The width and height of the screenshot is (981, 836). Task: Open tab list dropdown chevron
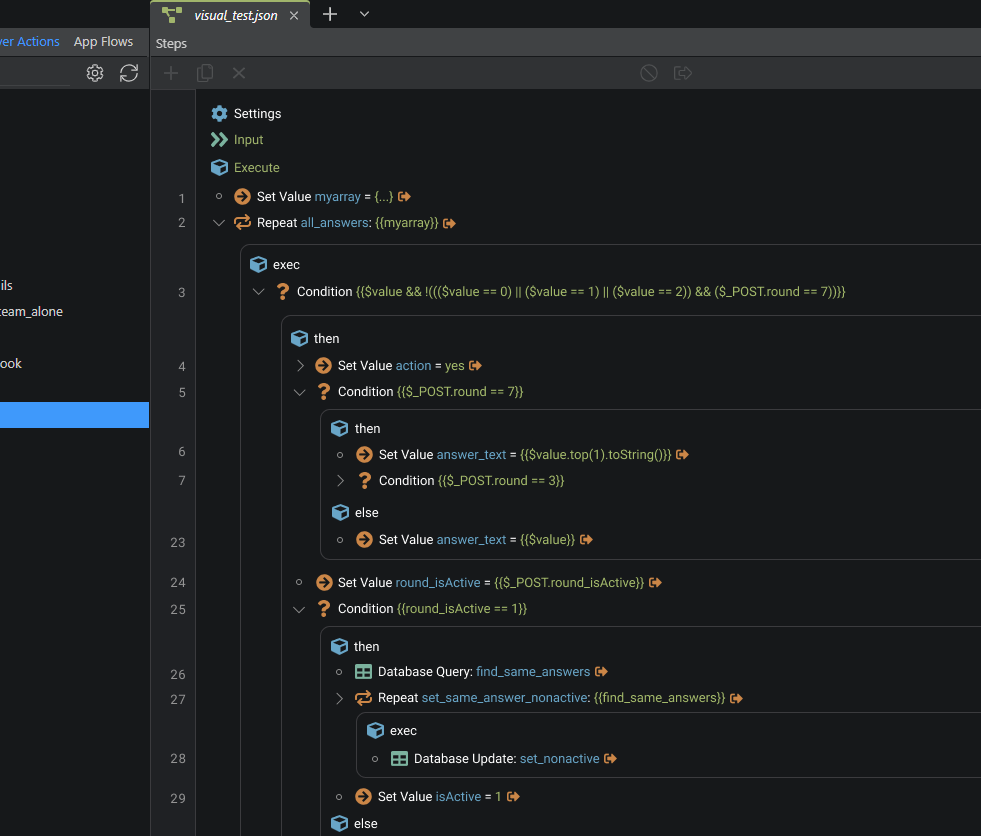point(364,14)
